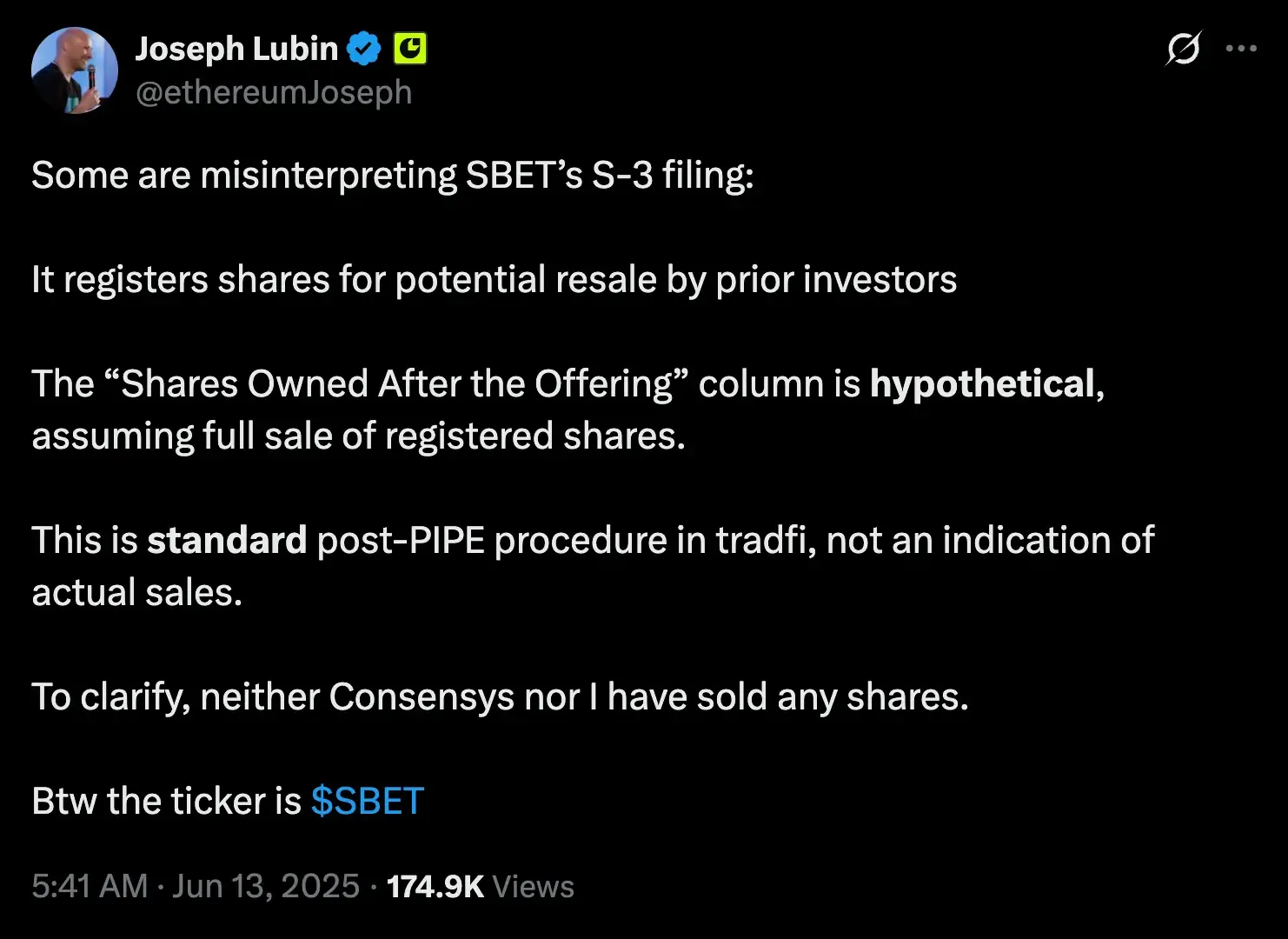Click the green affiliate badge icon

410,49
